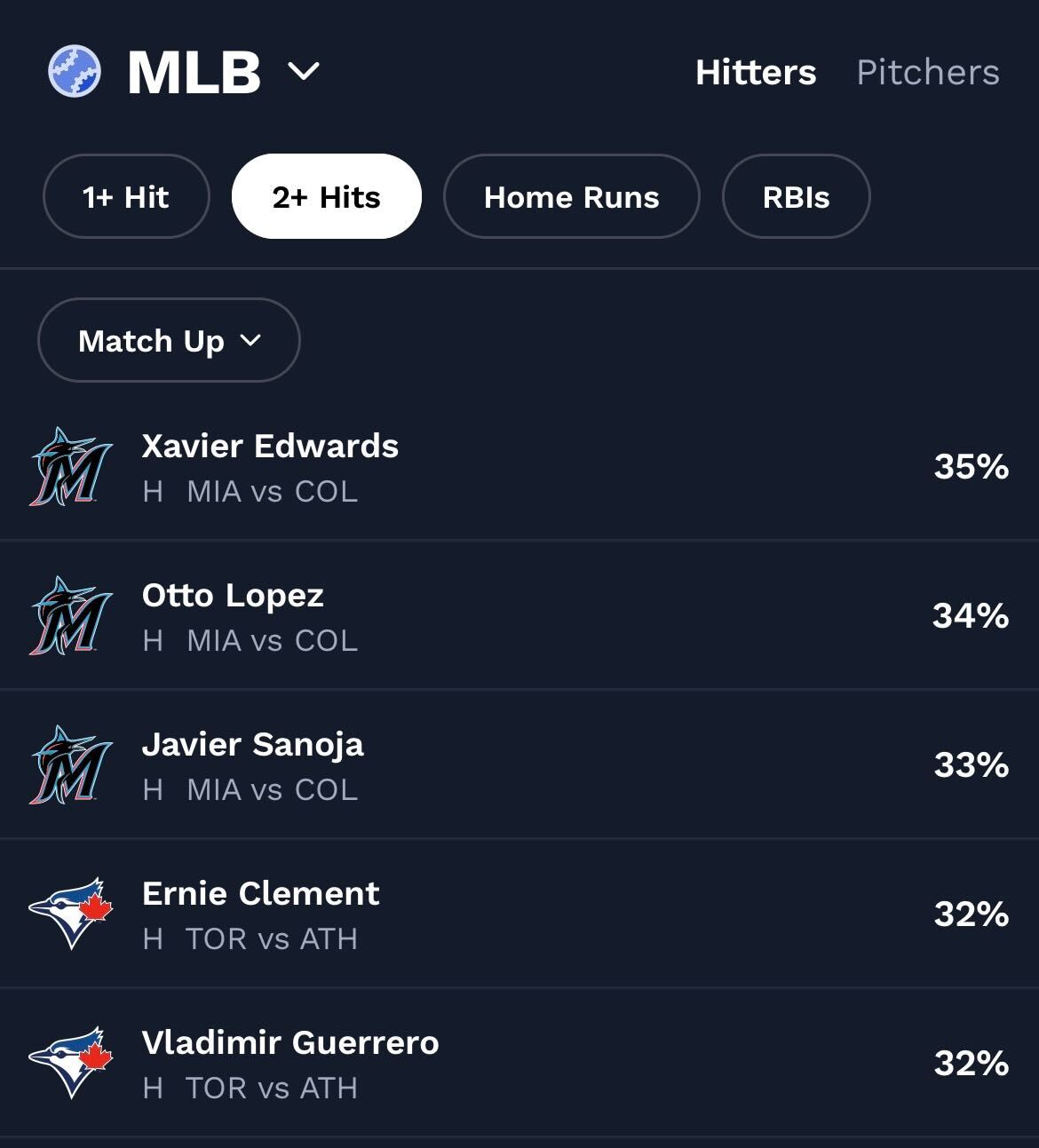The height and width of the screenshot is (1148, 1039).
Task: Click Otto Lopez's Marlins team logo
Action: click(70, 616)
